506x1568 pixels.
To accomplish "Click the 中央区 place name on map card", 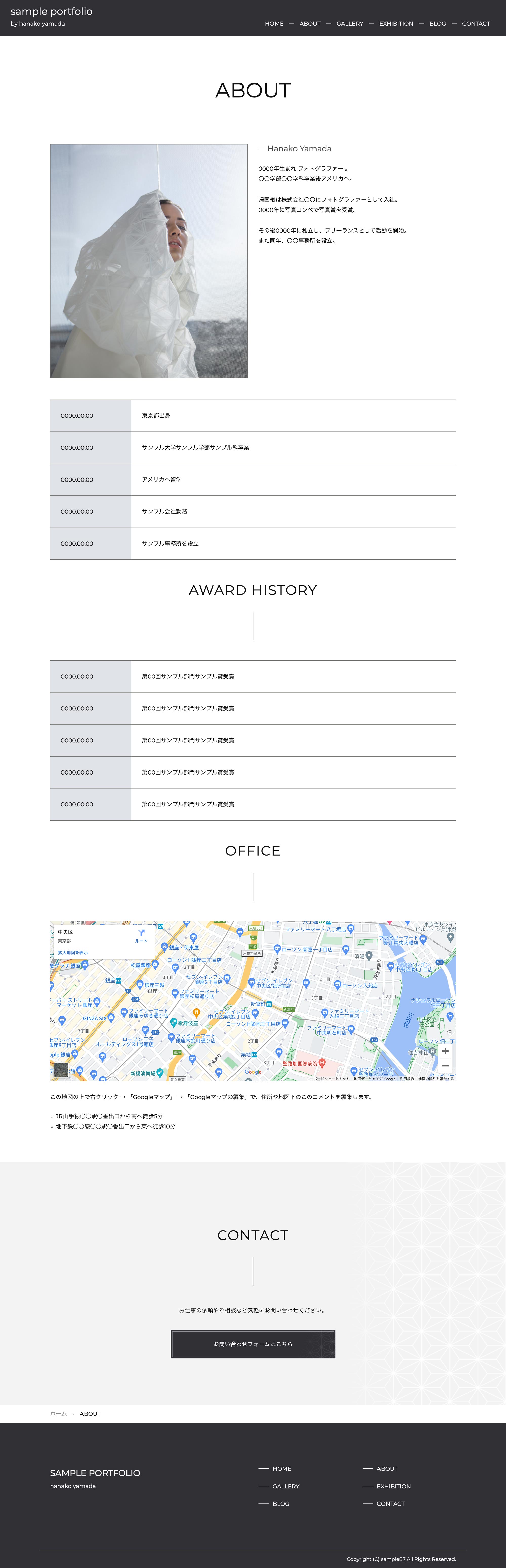I will pos(65,932).
